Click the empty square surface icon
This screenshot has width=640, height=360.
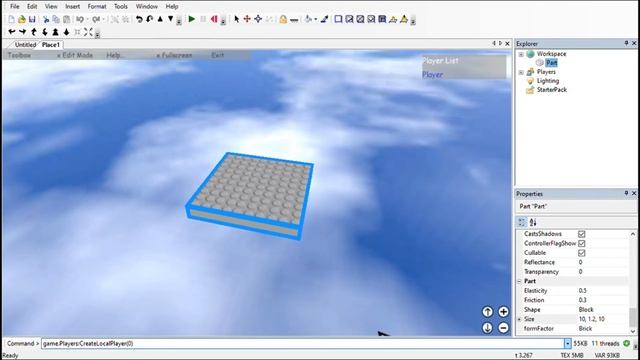338,19
